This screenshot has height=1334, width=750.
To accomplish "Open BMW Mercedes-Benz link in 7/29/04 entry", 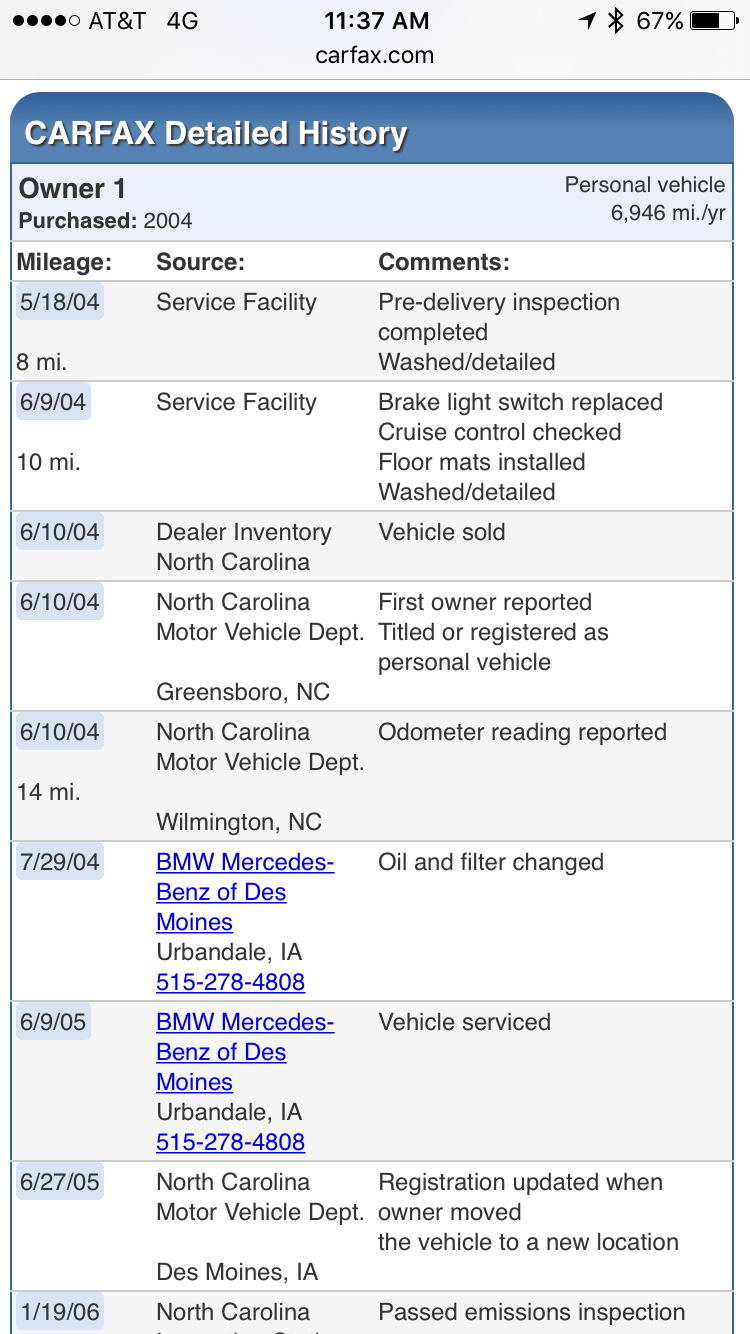I will click(x=245, y=892).
